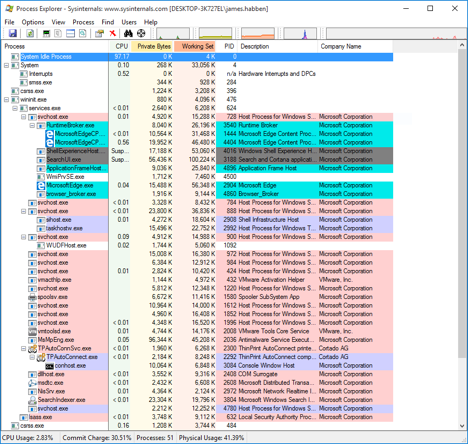Screen dimensions: 468x444
Task: Open the Options menu
Action: click(x=33, y=22)
